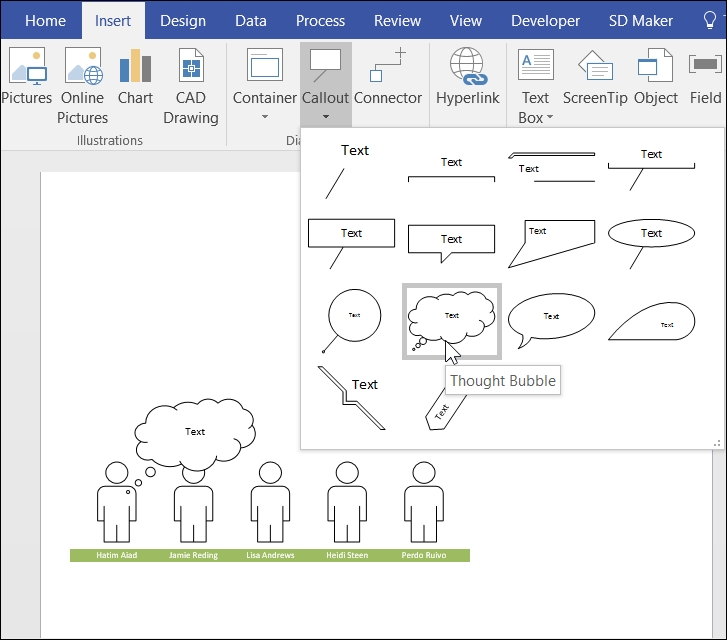
Task: Select the Insert tab
Action: pos(113,21)
